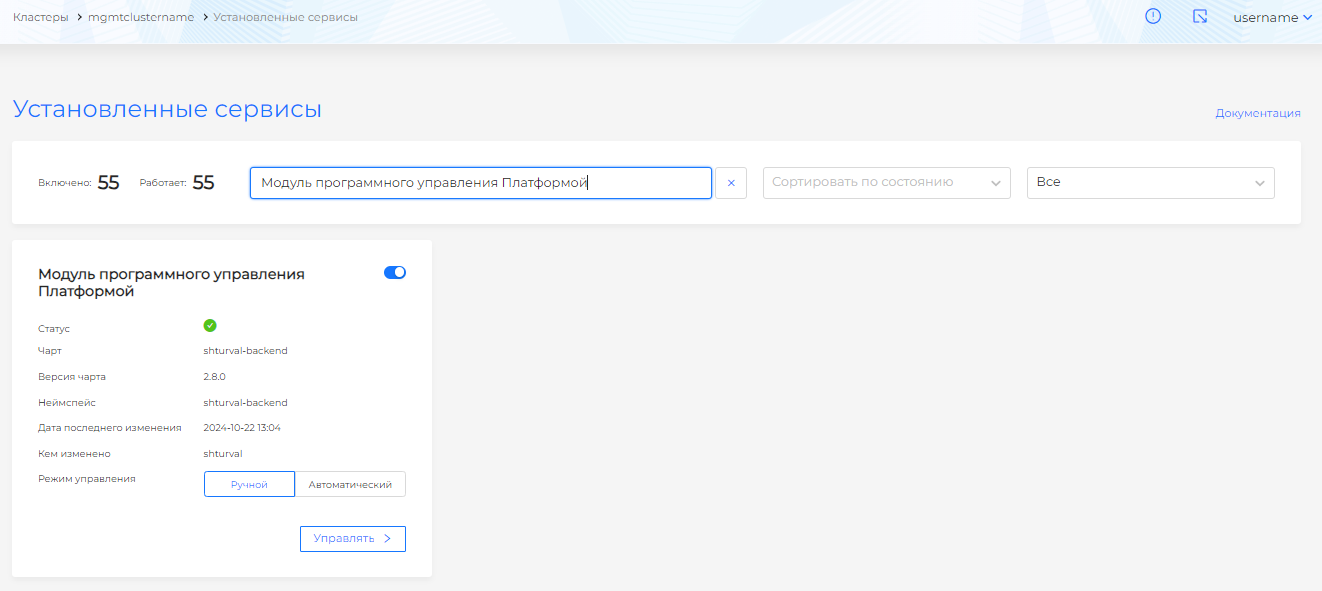
Task: Click the Установленные сервисы page heading
Action: pyautogui.click(x=167, y=109)
